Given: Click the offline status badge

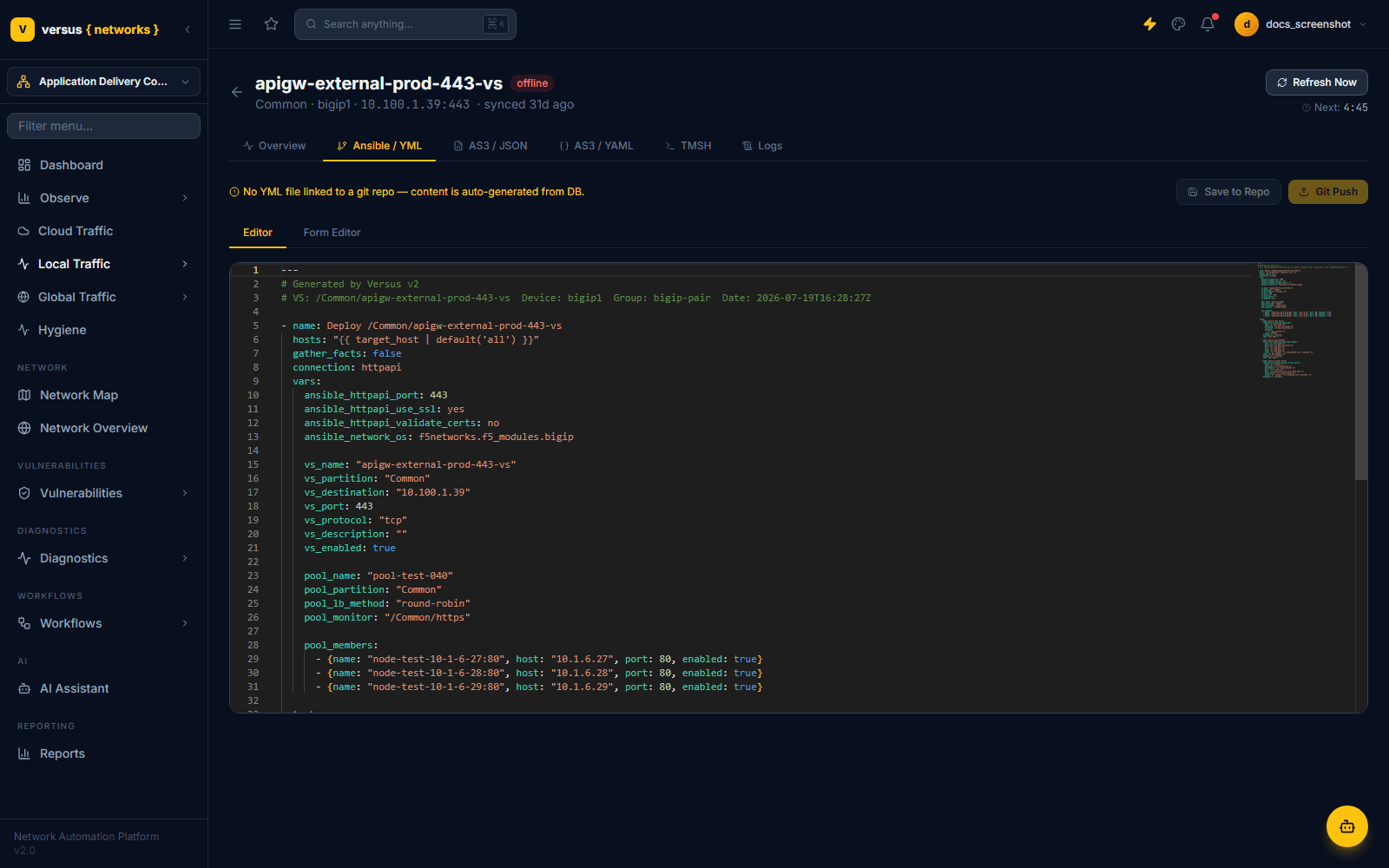Looking at the screenshot, I should (532, 83).
